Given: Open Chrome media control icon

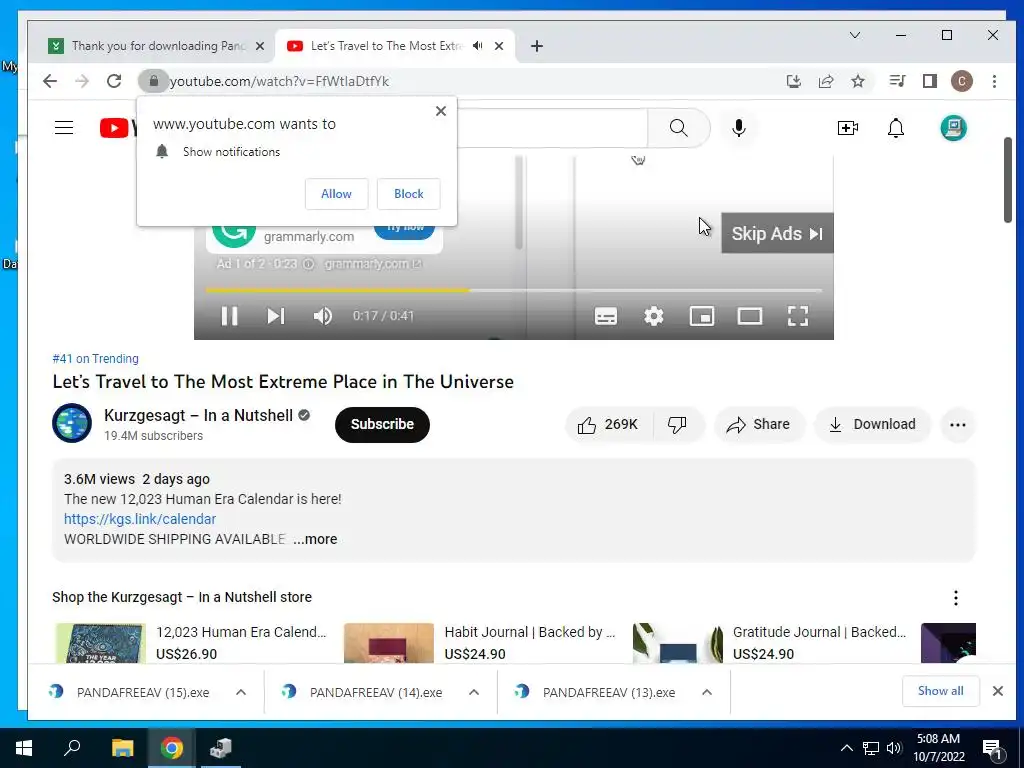Looking at the screenshot, I should coord(897,81).
